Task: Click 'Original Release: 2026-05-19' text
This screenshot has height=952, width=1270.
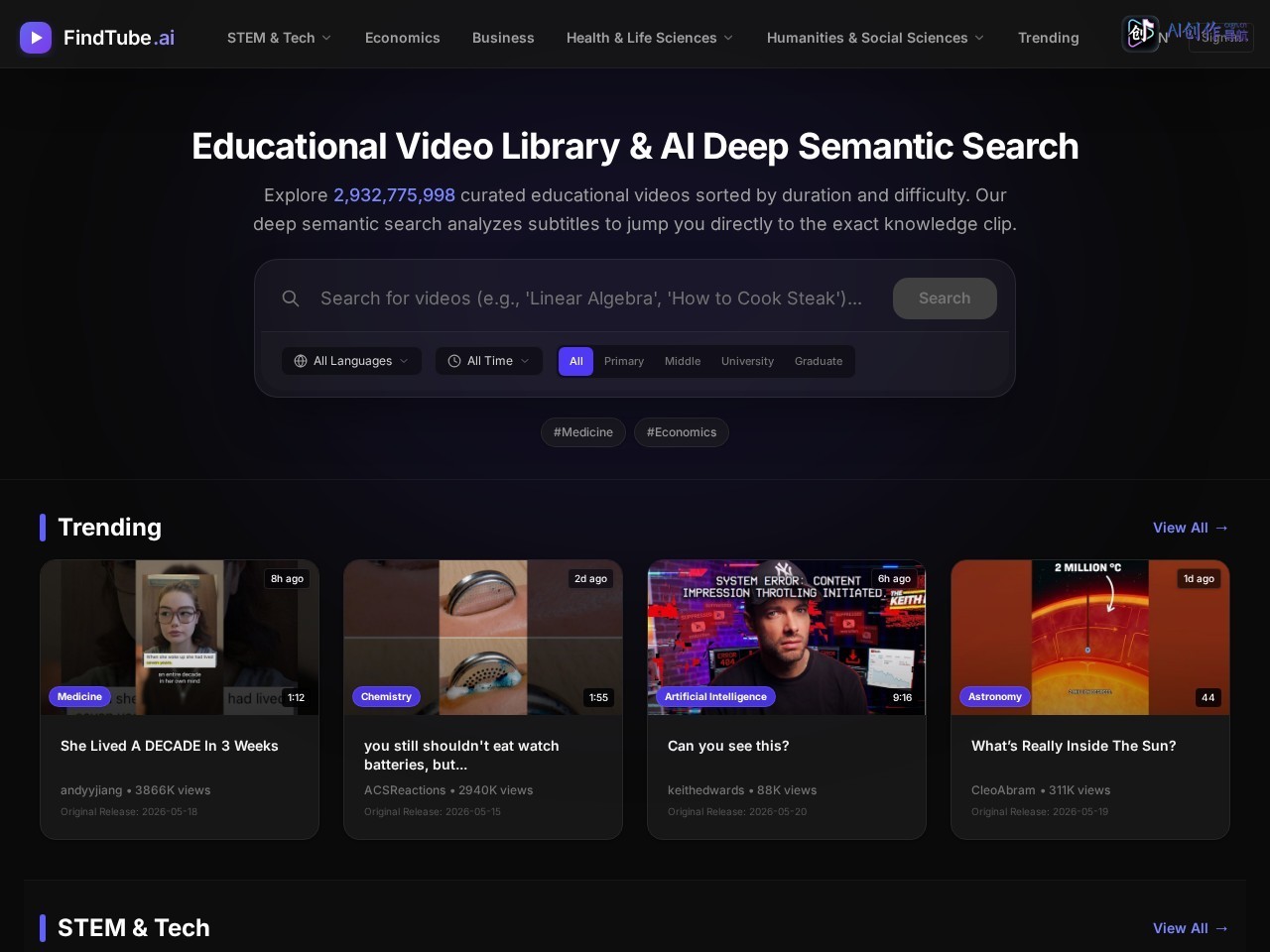Action: [1040, 811]
